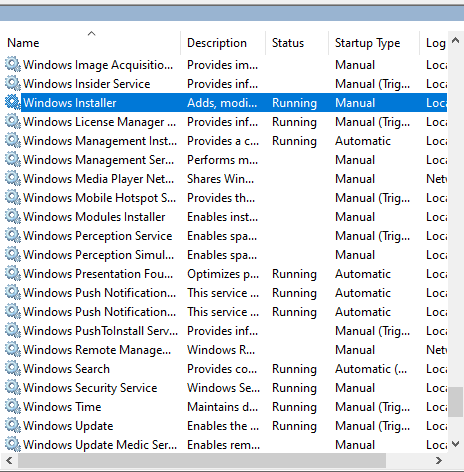Click the horizontal scrollbar thumb

[x=202, y=461]
